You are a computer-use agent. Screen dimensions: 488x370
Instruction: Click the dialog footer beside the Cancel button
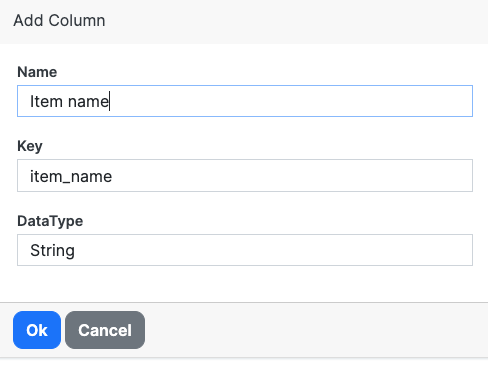313,330
